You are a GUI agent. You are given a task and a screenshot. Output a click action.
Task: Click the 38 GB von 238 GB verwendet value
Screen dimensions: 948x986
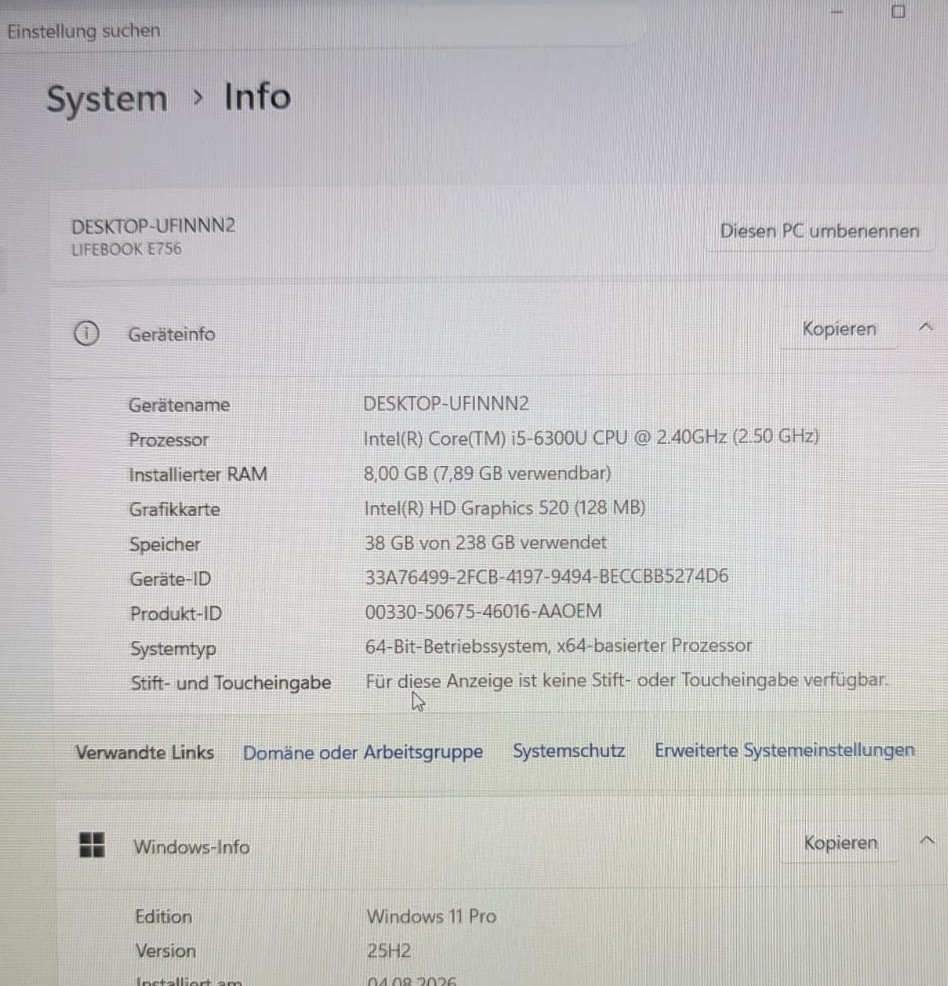coord(486,542)
